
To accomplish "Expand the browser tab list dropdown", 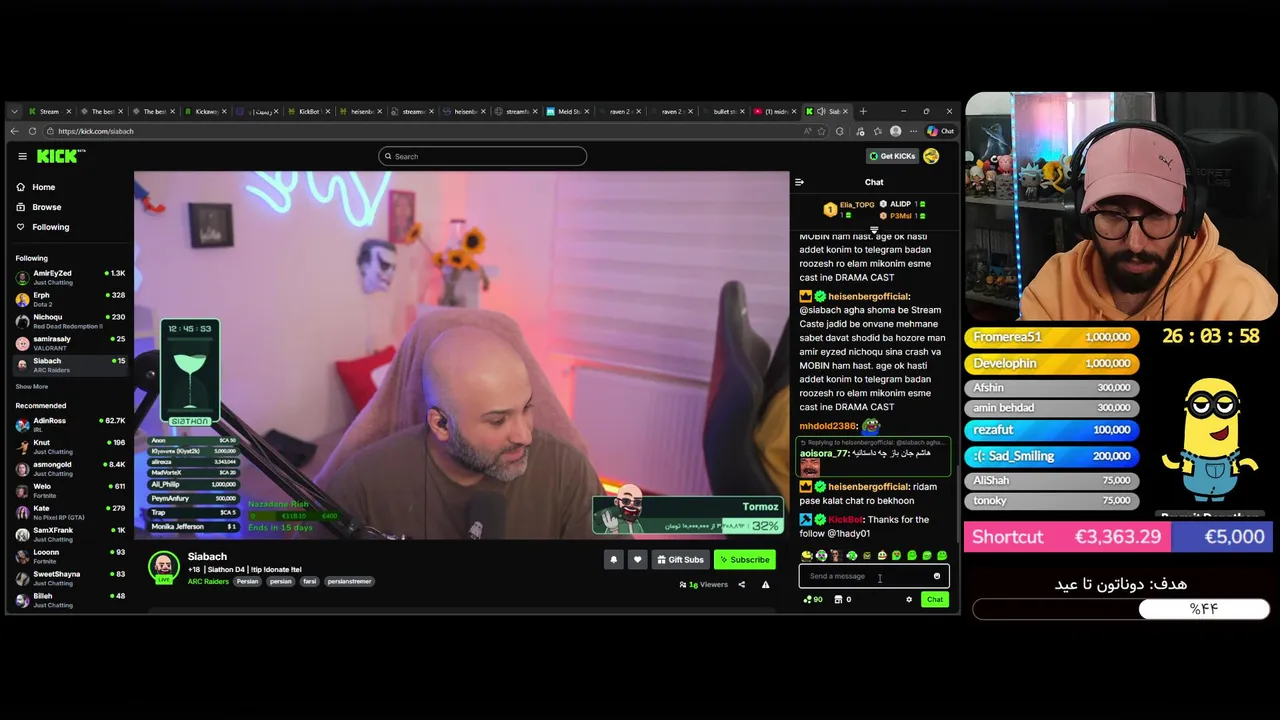I will [15, 111].
